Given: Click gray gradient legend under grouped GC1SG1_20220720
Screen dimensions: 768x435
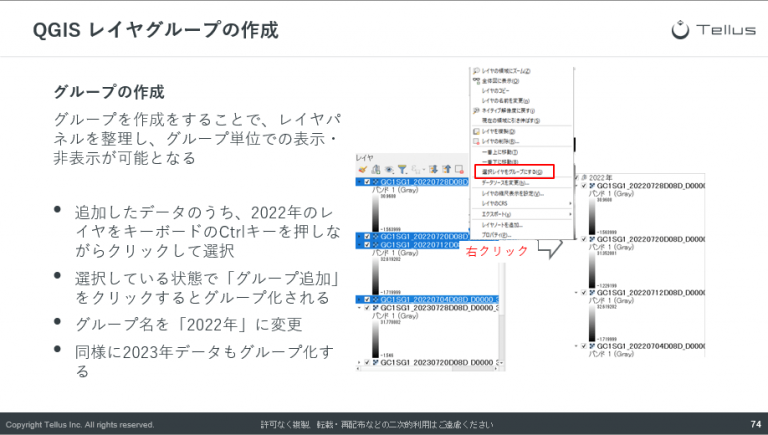Looking at the screenshot, I should click(x=592, y=269).
